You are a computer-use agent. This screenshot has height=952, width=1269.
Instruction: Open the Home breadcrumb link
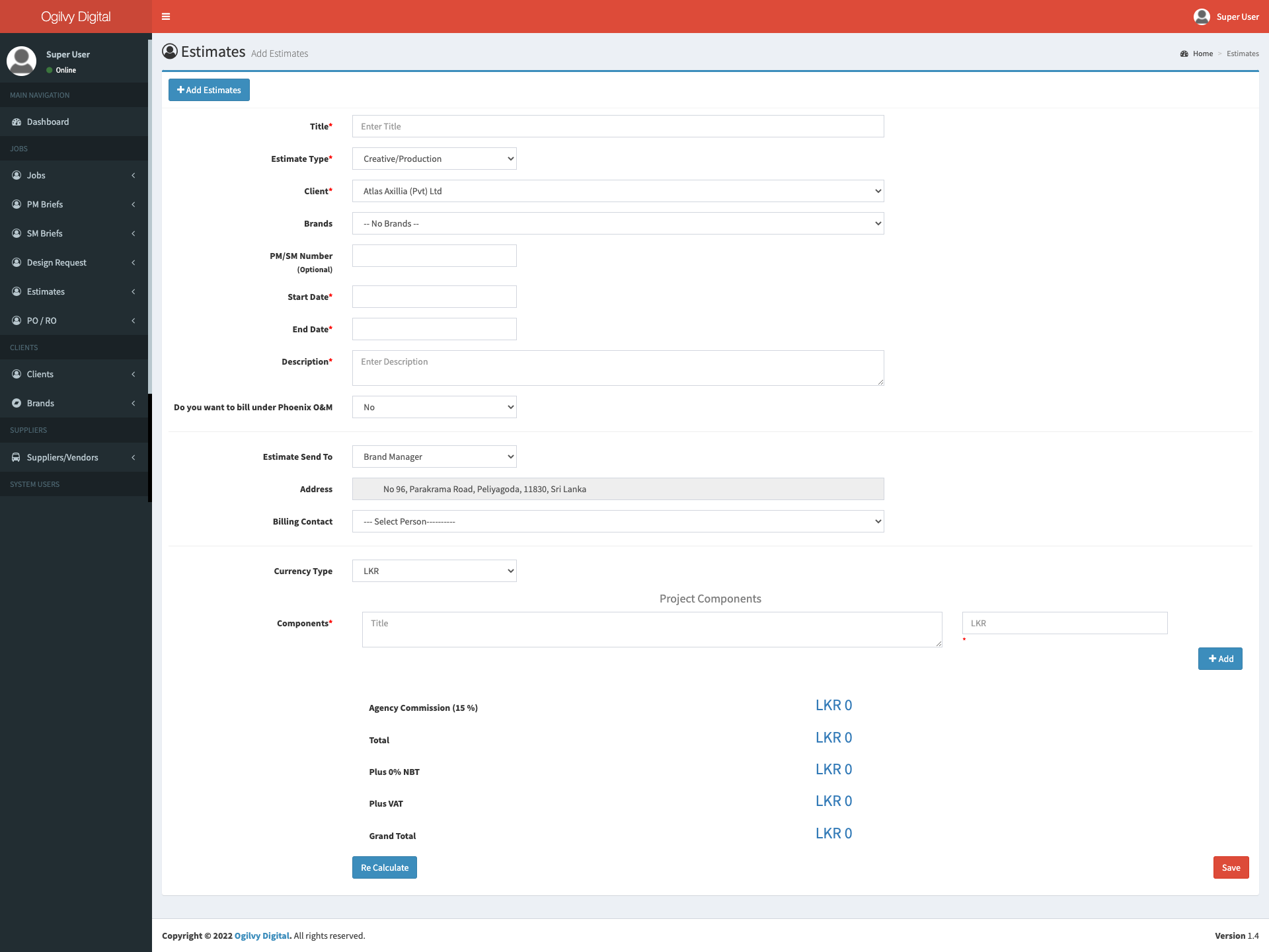pos(1203,54)
